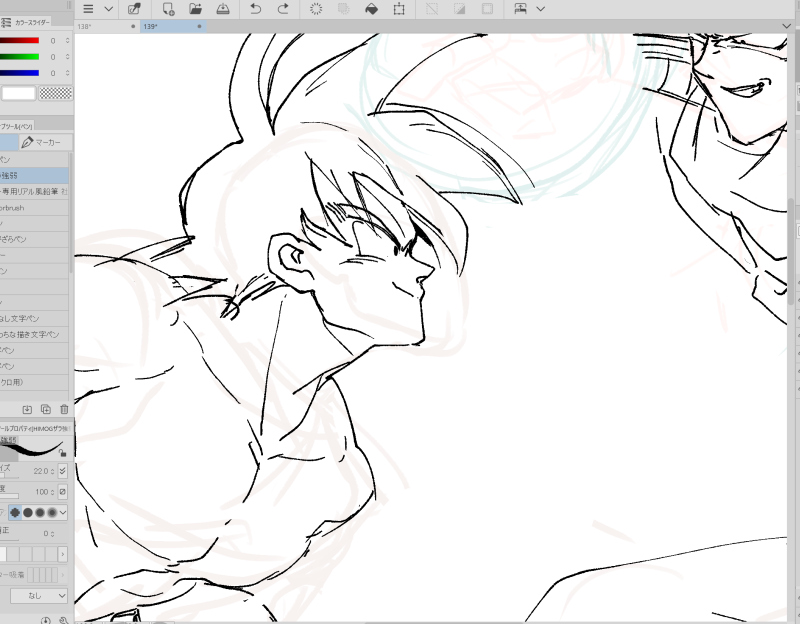Click the import sub tool material icon

coord(27,409)
